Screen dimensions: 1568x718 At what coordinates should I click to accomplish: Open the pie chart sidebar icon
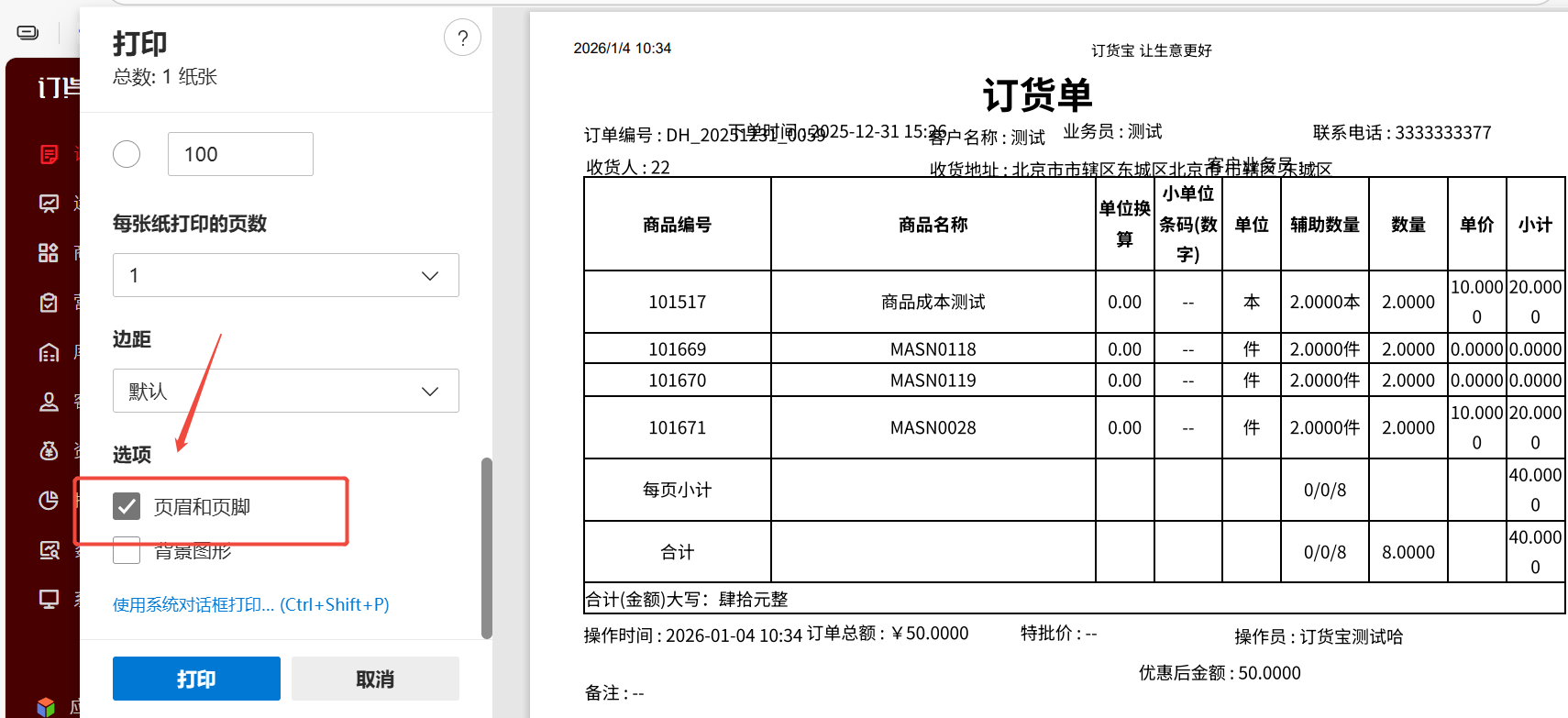(x=50, y=501)
